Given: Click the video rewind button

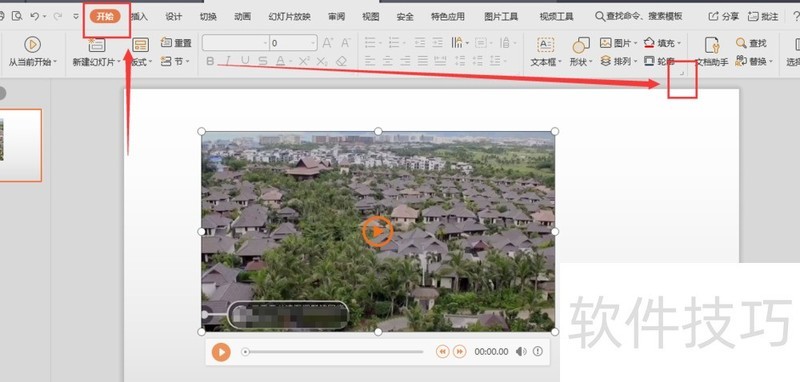Looking at the screenshot, I should [x=442, y=351].
